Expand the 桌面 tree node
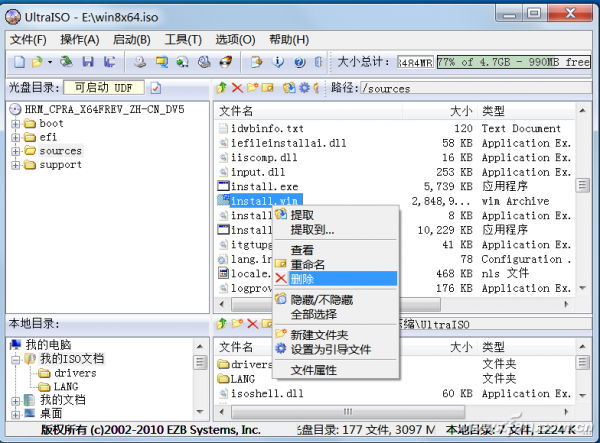Viewport: 600px width, 443px height. point(15,414)
